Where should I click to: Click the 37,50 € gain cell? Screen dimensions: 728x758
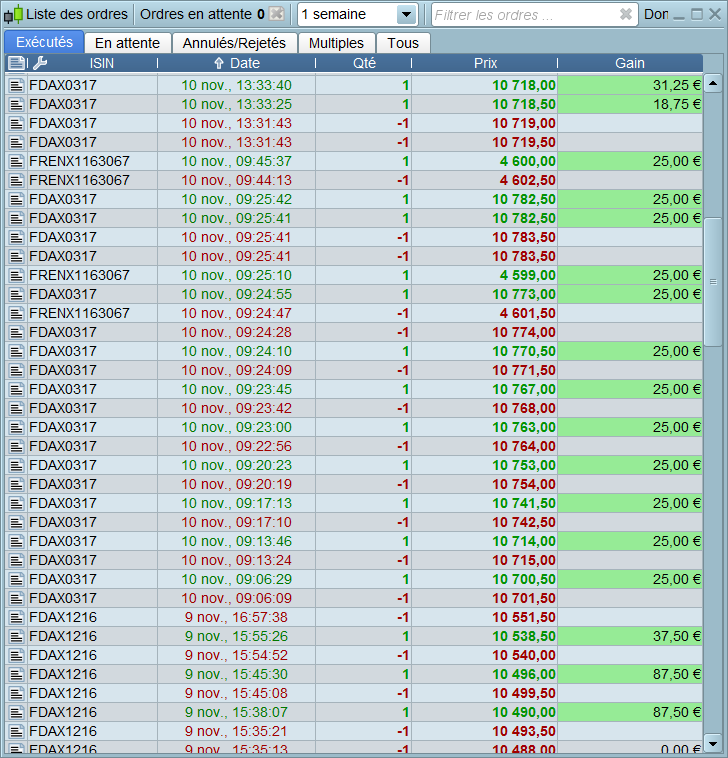[x=630, y=636]
